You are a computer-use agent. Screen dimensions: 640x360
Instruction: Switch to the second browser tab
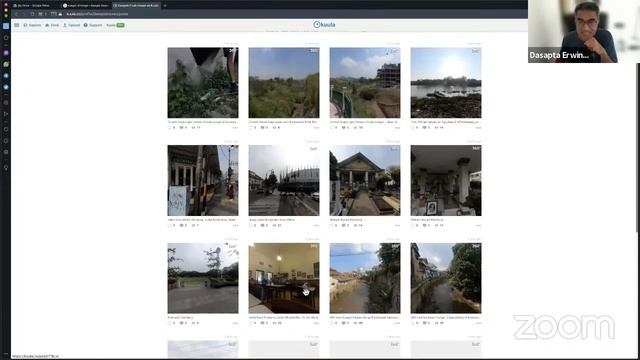[86, 6]
